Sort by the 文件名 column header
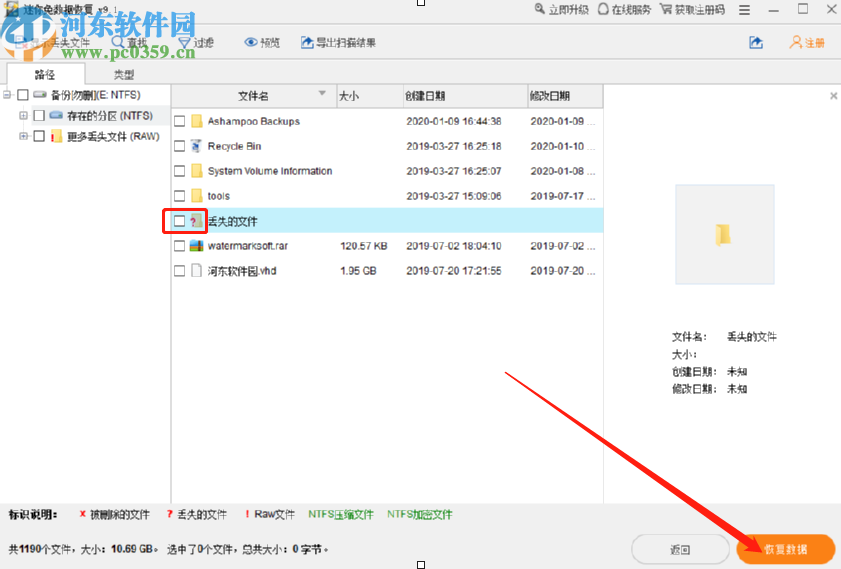Viewport: 841px width, 569px height. point(254,96)
